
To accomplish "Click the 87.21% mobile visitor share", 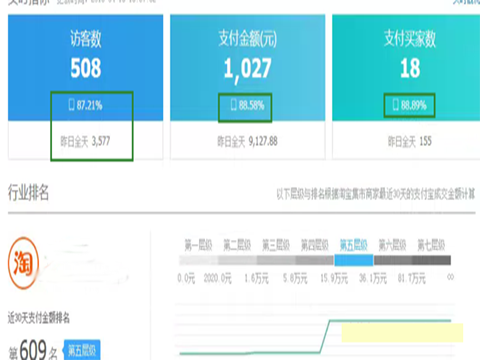I will point(89,105).
